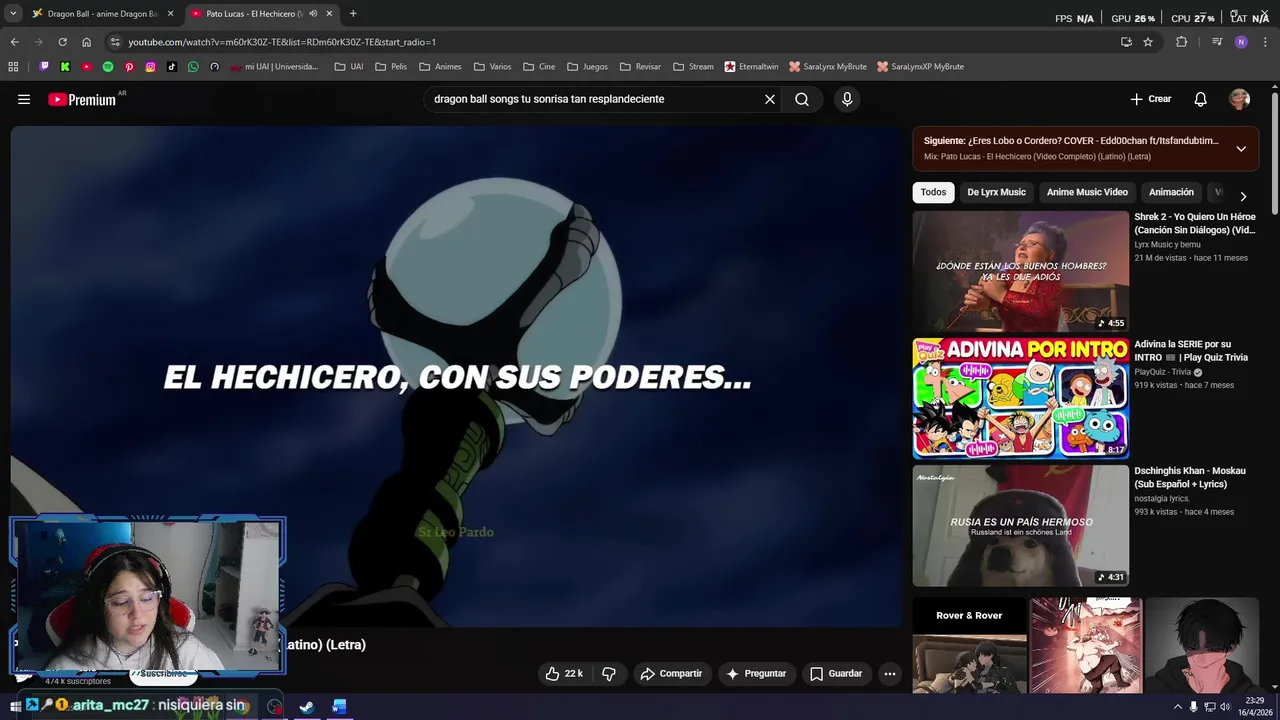Image resolution: width=1280 pixels, height=720 pixels.
Task: Click Guardar to save the video
Action: point(835,674)
